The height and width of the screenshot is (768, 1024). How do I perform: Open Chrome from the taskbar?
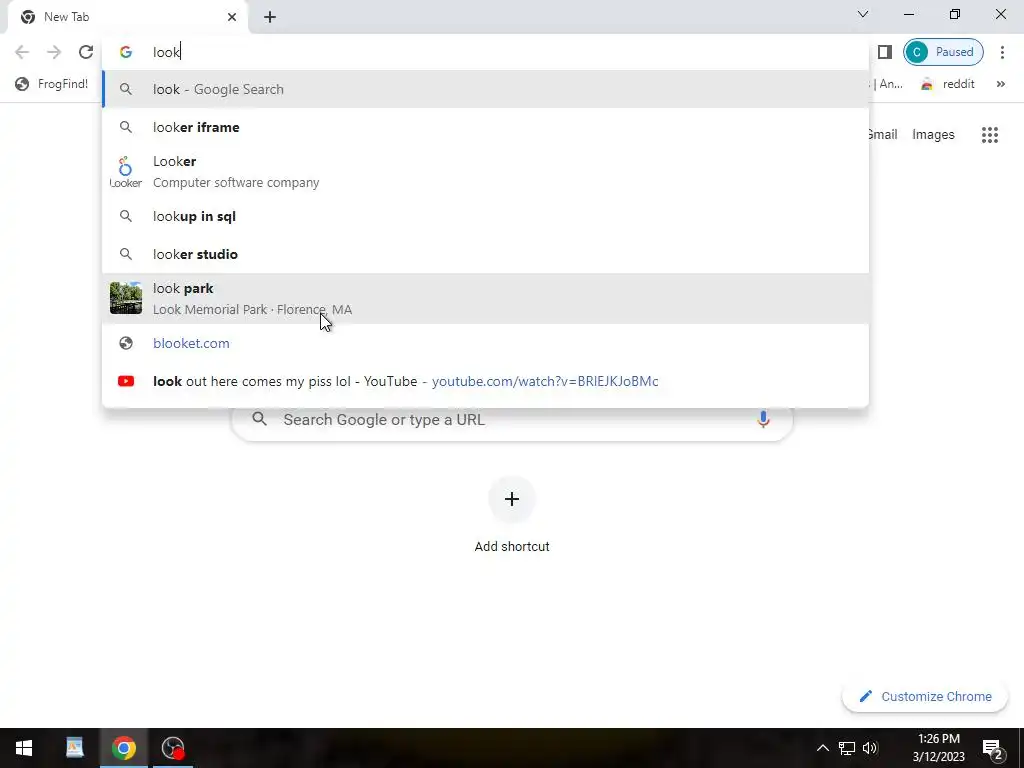pos(123,748)
